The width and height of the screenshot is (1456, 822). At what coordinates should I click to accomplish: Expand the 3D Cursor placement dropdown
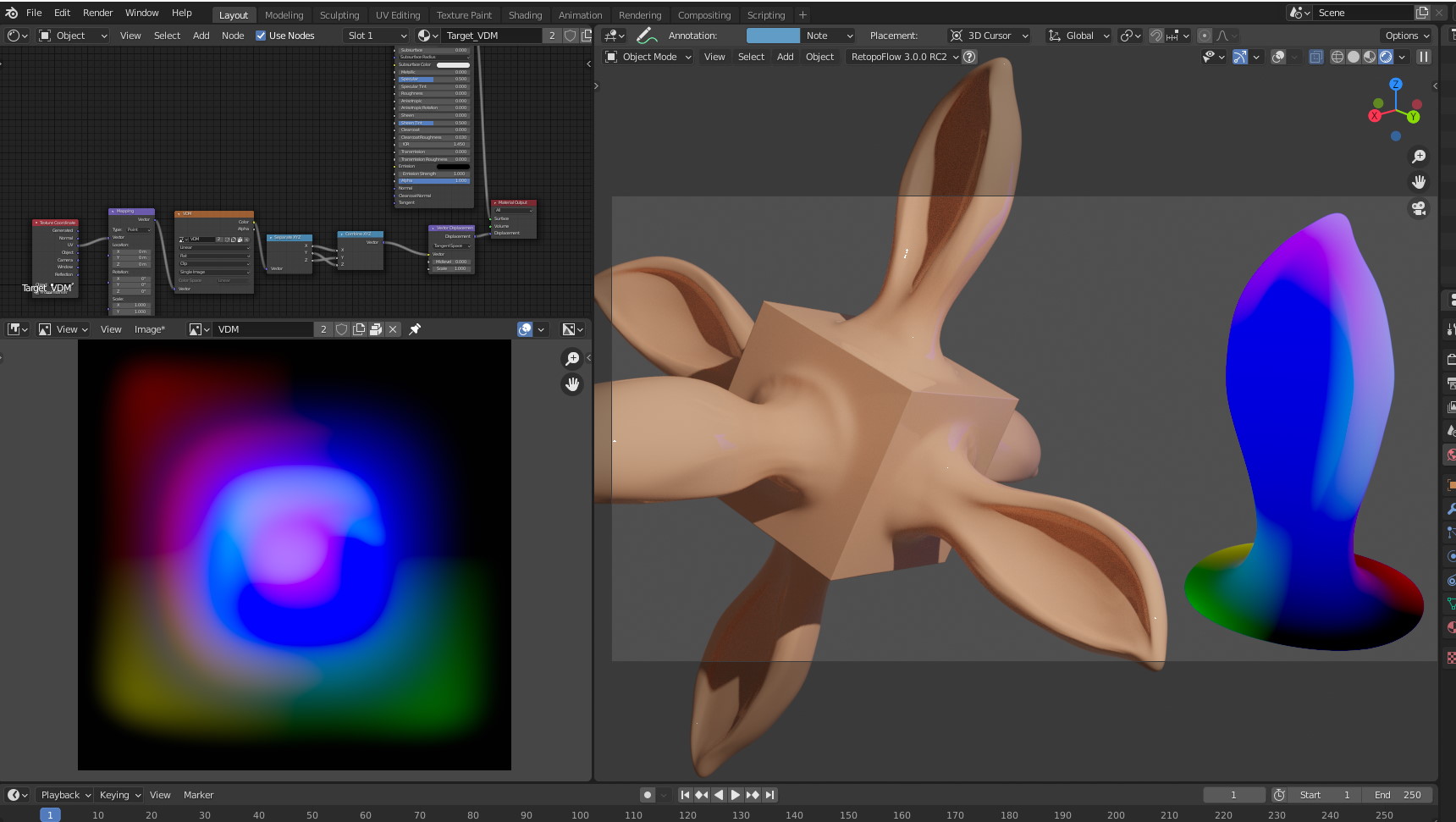pyautogui.click(x=989, y=36)
